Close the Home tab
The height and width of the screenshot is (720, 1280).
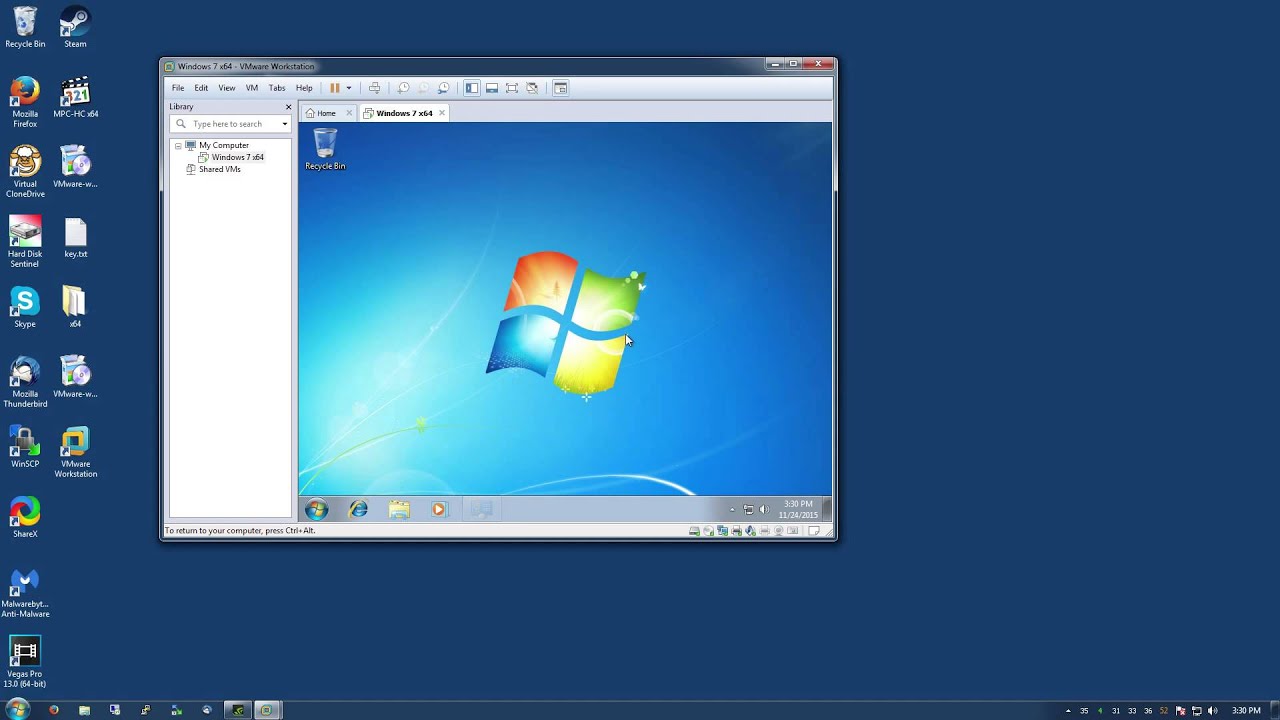pyautogui.click(x=349, y=113)
